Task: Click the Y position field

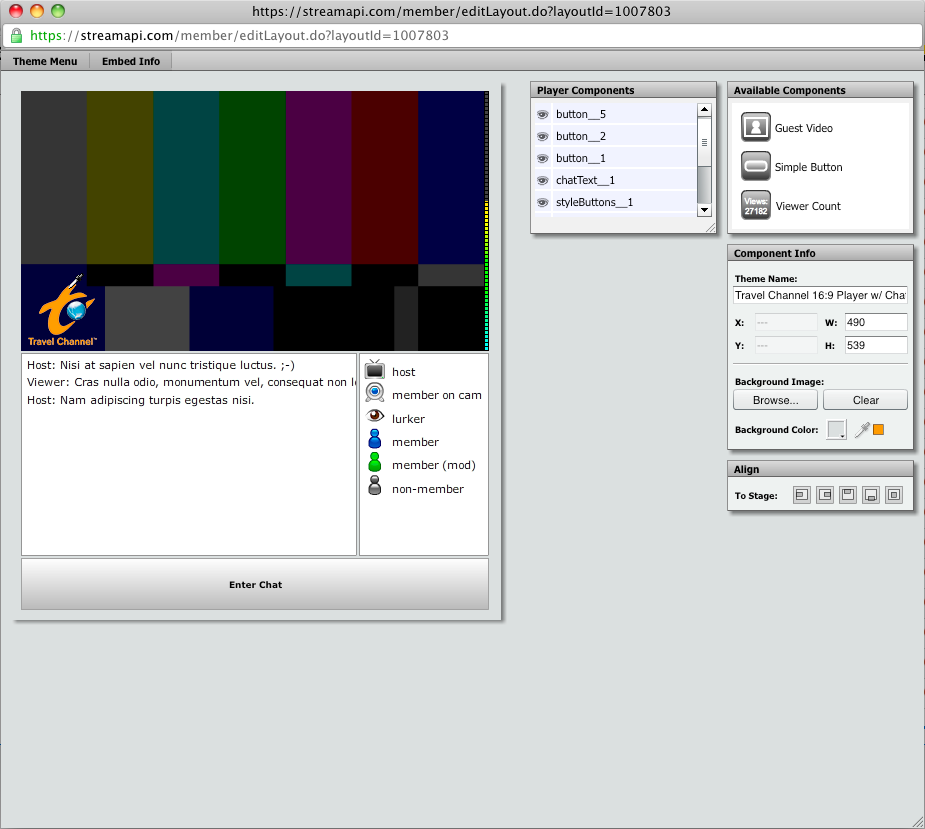Action: 786,345
